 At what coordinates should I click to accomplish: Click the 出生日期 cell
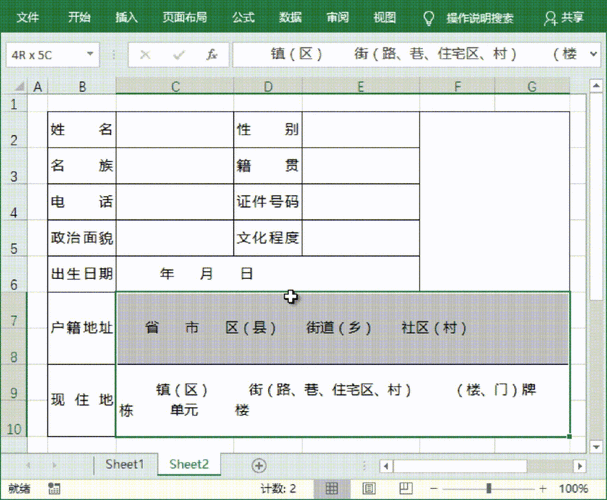pos(82,274)
